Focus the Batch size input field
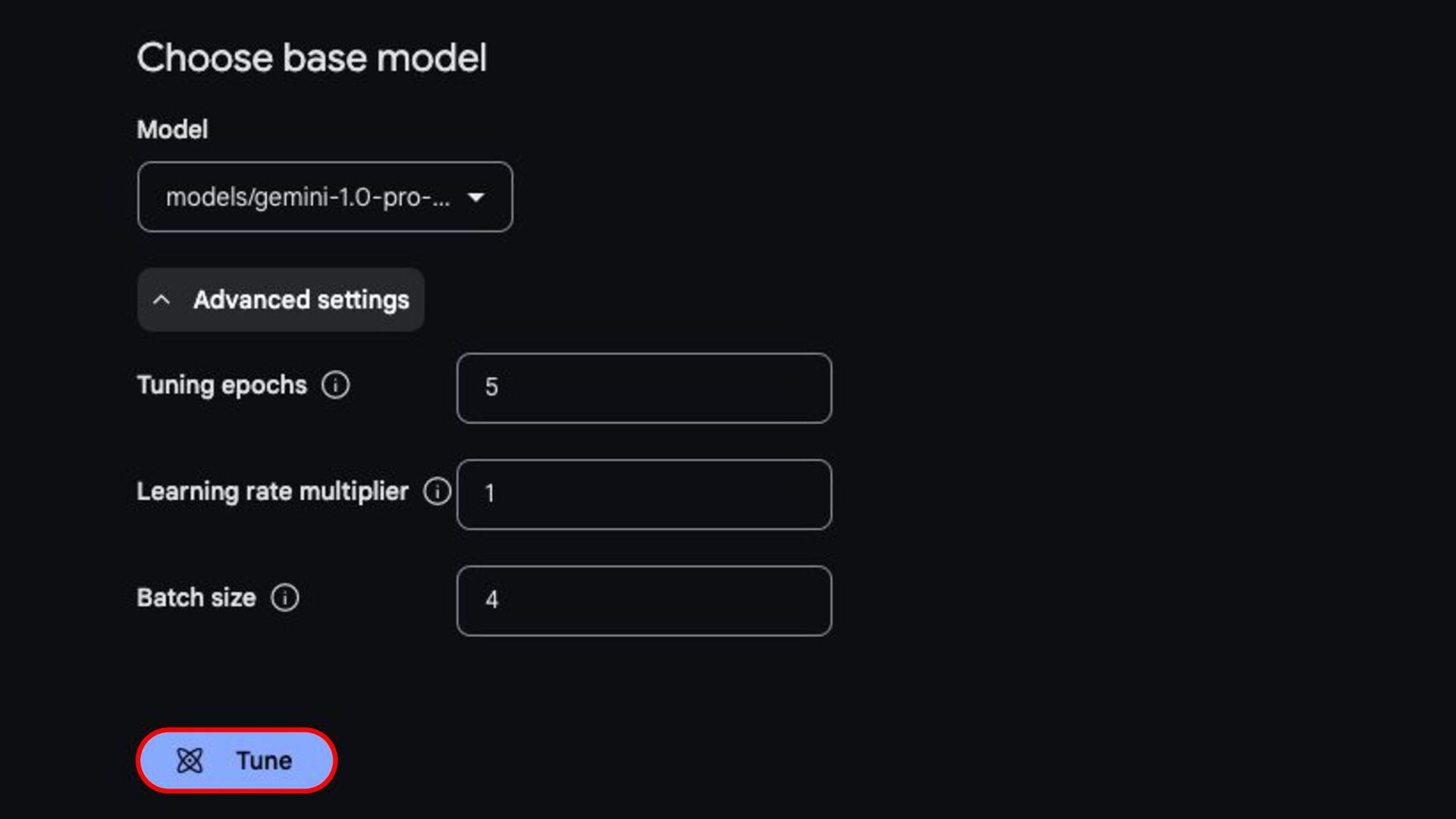This screenshot has height=819, width=1456. point(645,601)
